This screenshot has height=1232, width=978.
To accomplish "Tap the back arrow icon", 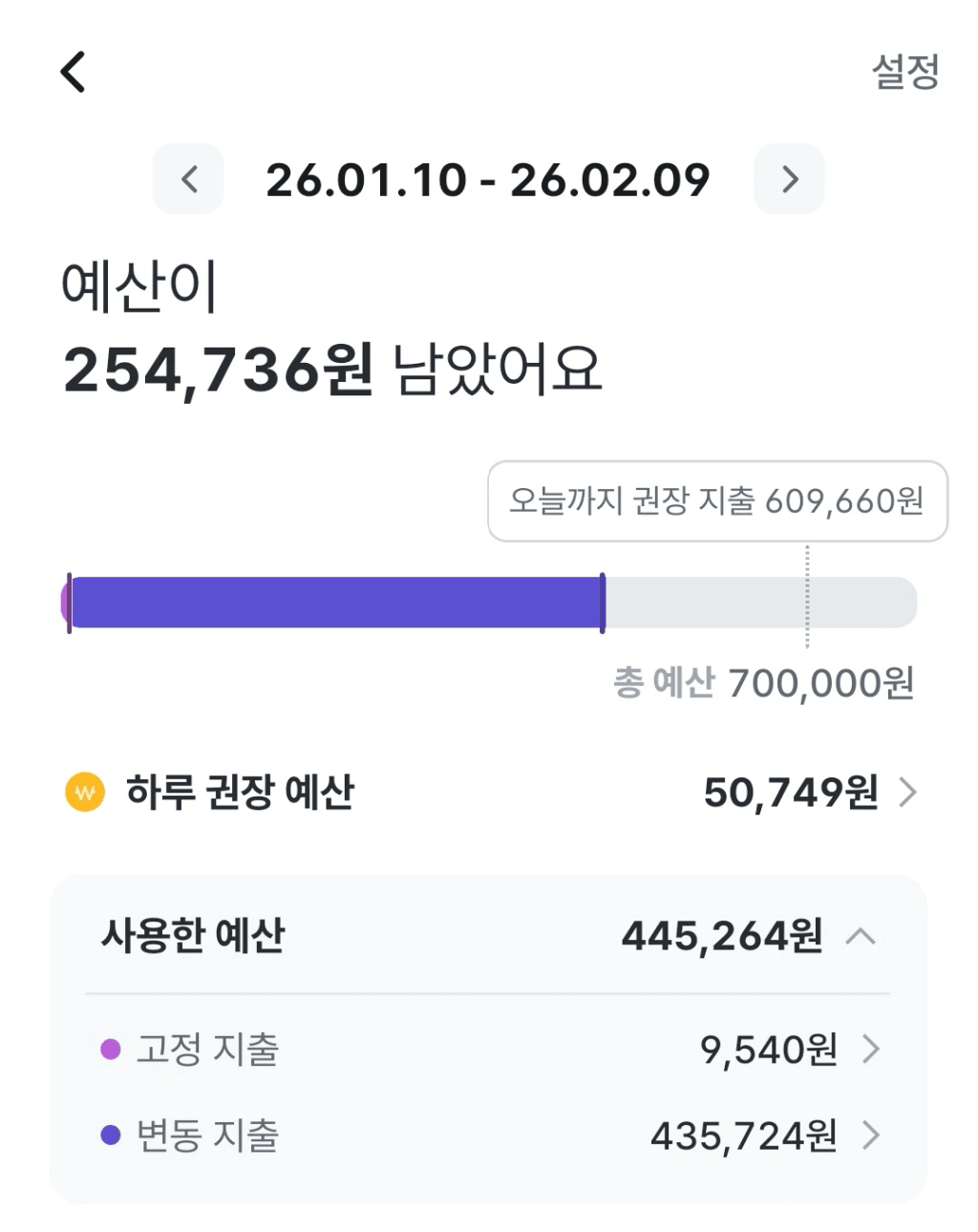I will [x=74, y=72].
